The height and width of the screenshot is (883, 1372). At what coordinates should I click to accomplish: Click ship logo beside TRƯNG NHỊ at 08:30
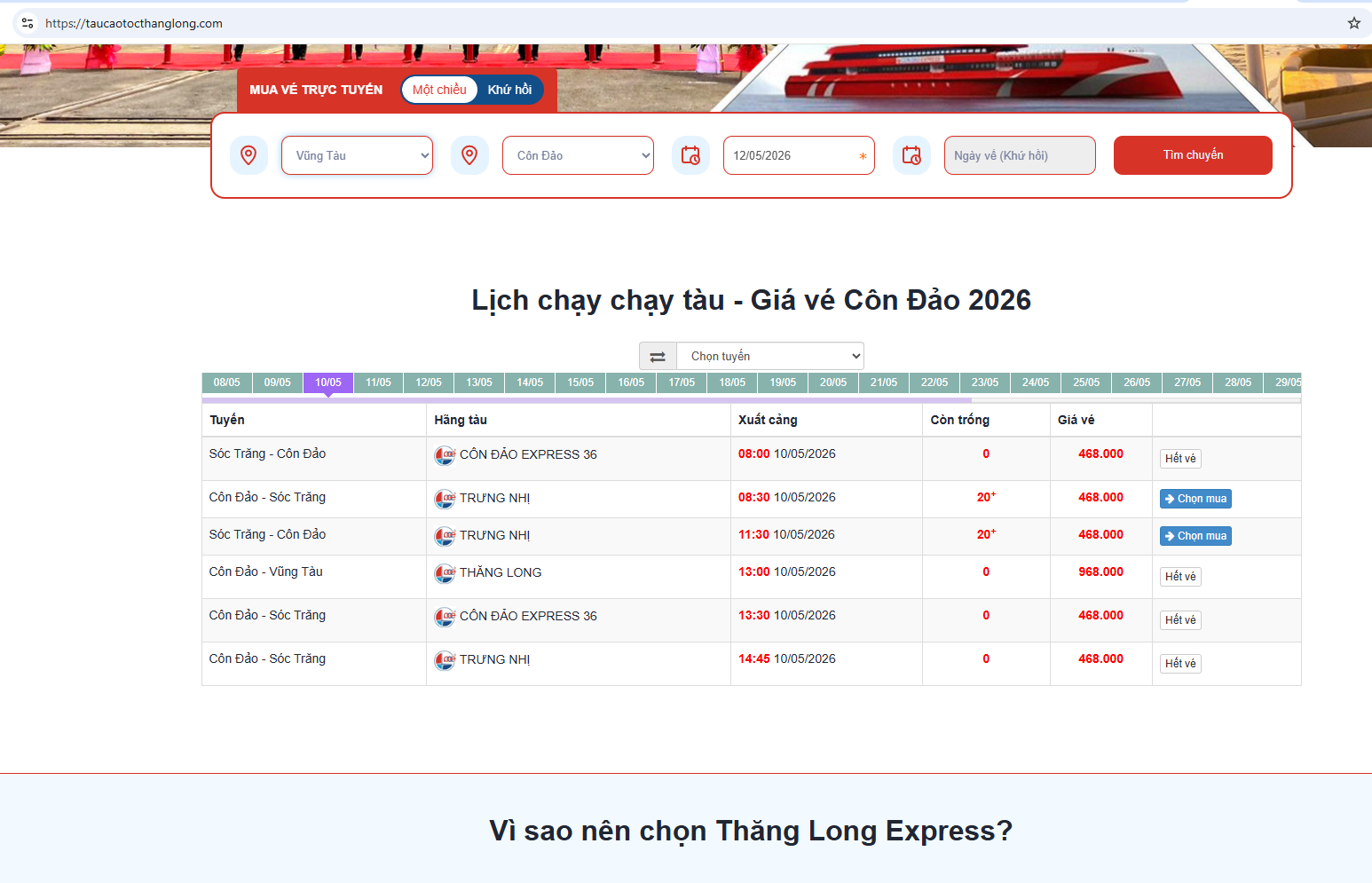(x=445, y=499)
